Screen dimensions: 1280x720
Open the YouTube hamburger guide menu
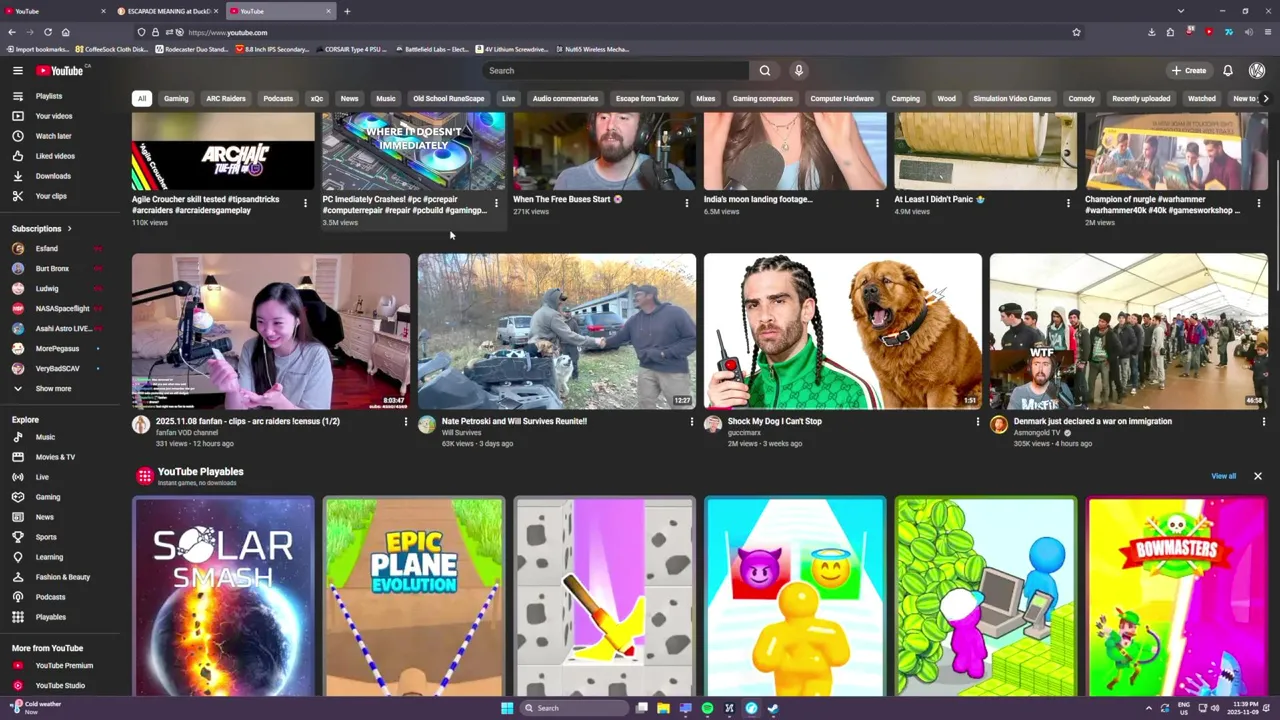[17, 70]
